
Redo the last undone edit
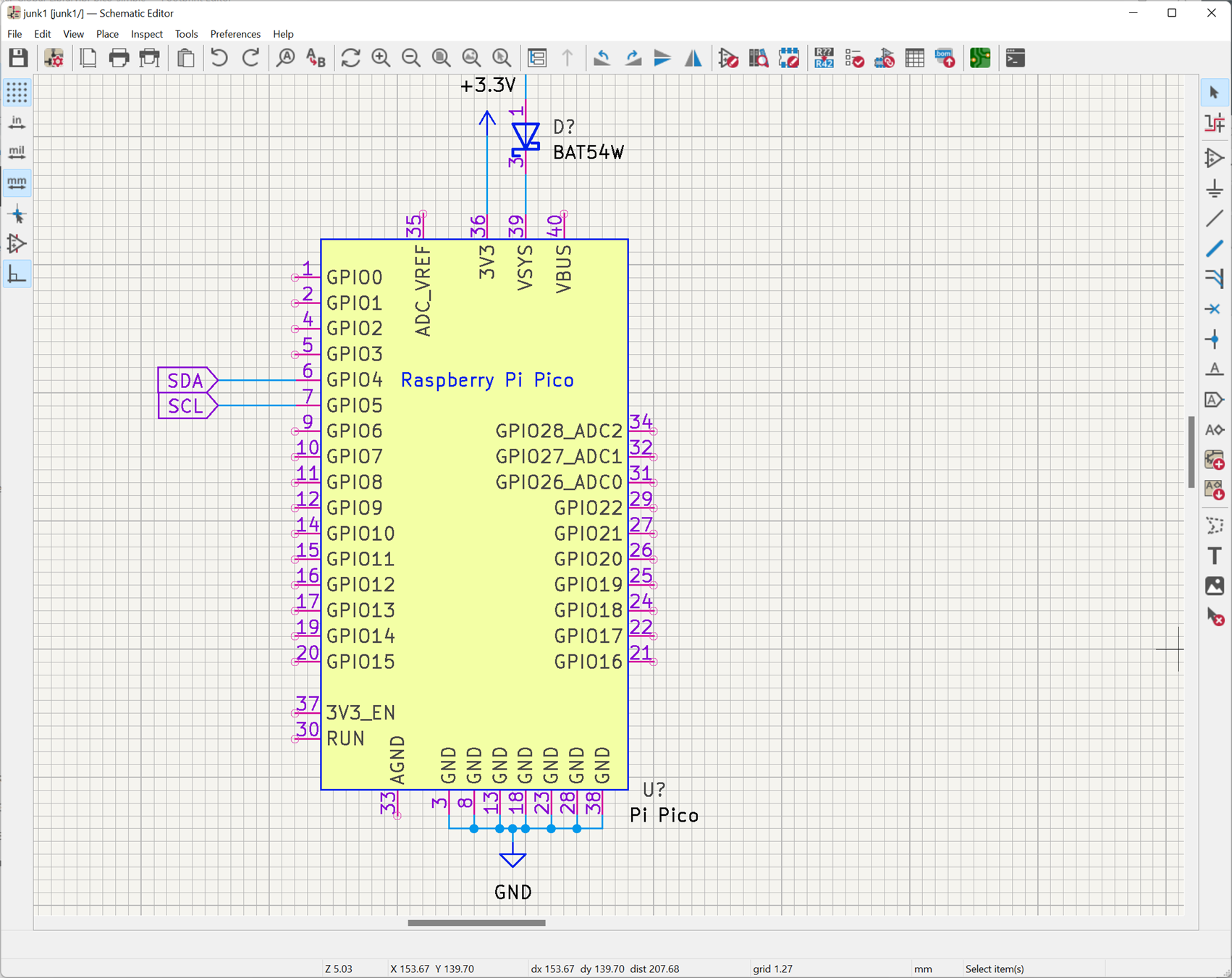[250, 58]
